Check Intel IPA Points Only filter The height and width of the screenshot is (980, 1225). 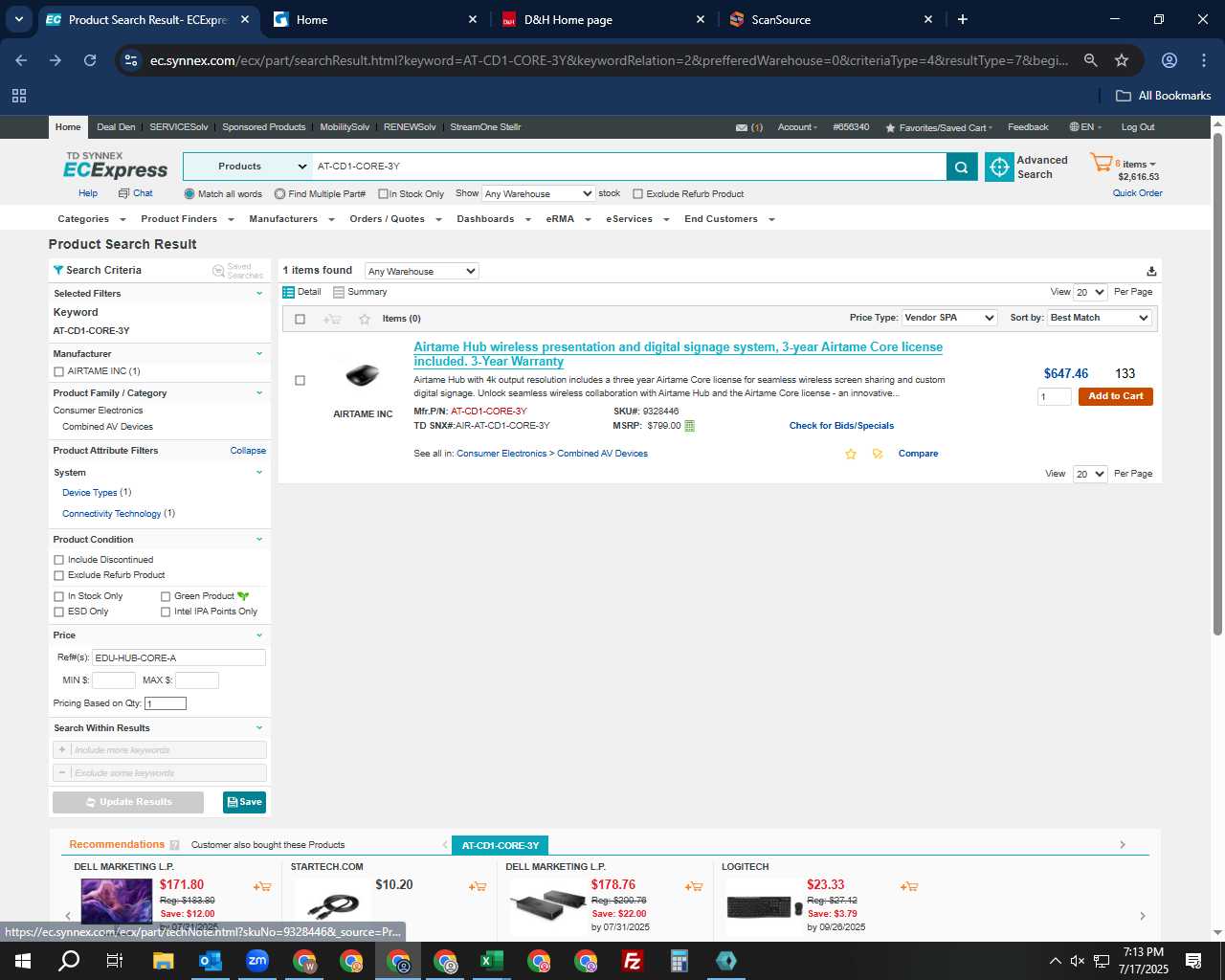(x=166, y=612)
